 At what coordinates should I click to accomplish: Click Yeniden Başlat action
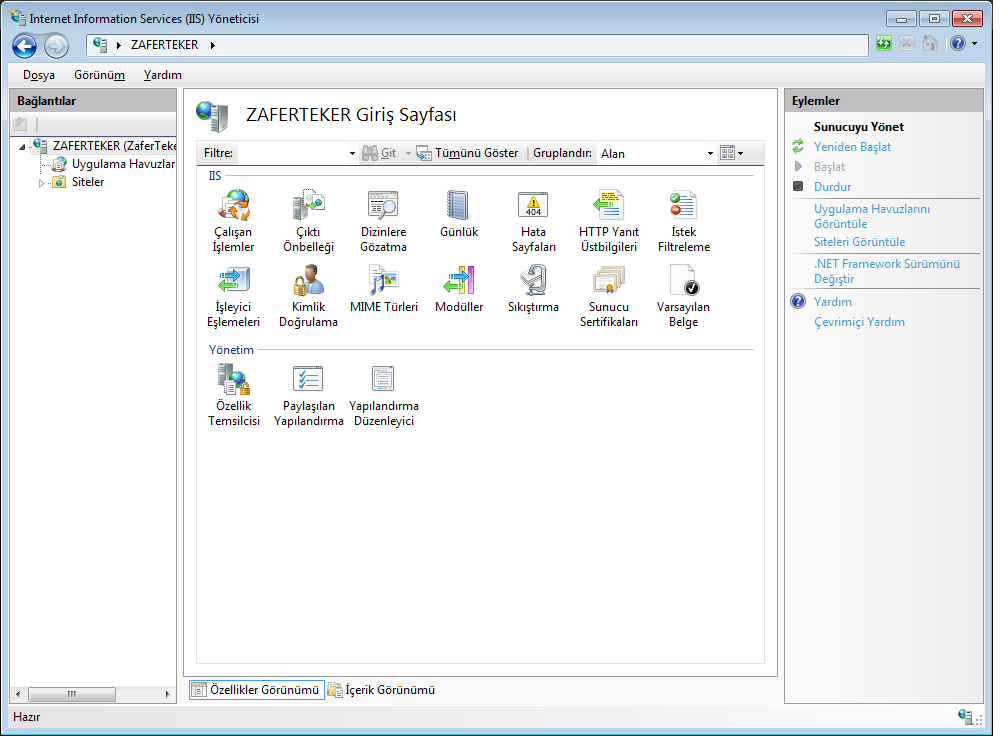click(852, 147)
